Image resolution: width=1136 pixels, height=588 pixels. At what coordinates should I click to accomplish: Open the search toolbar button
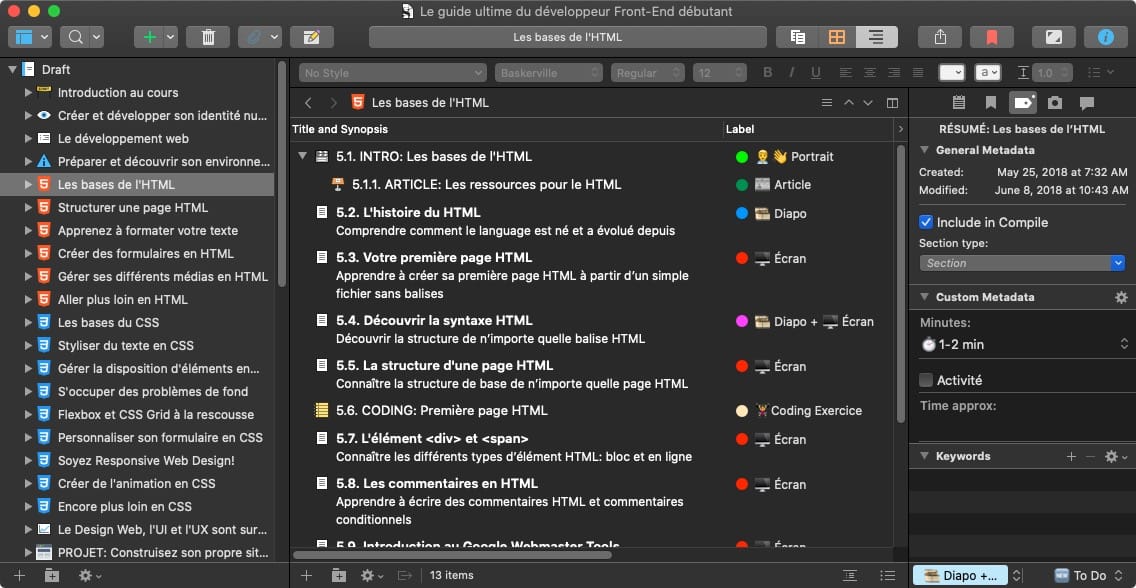click(75, 37)
